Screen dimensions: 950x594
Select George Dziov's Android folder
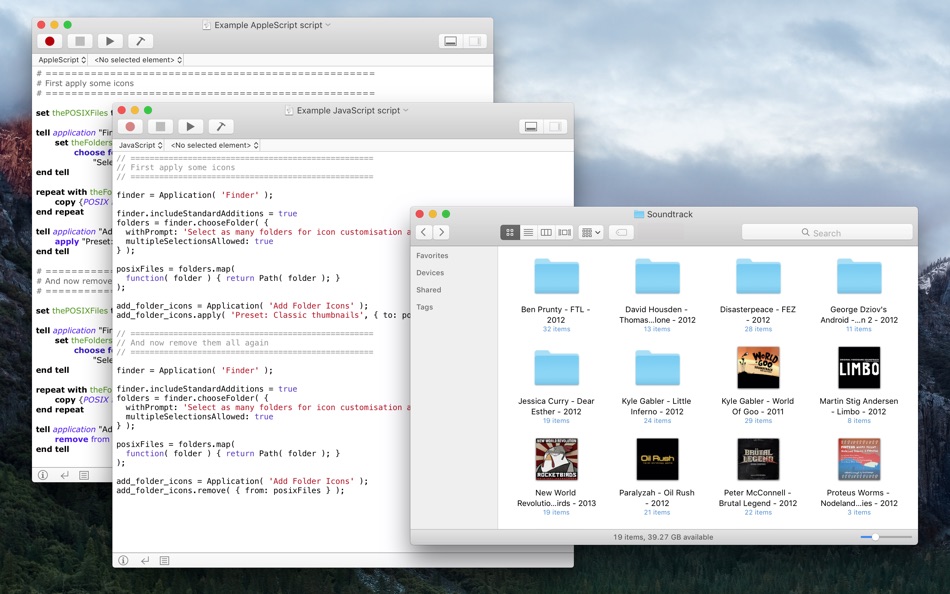[859, 277]
